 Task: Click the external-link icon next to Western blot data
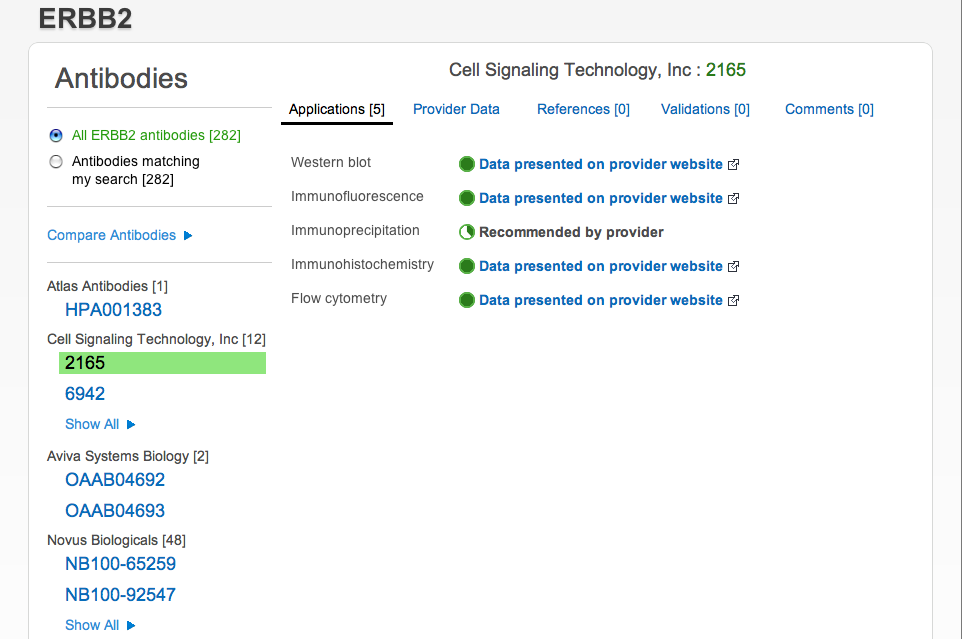point(733,164)
